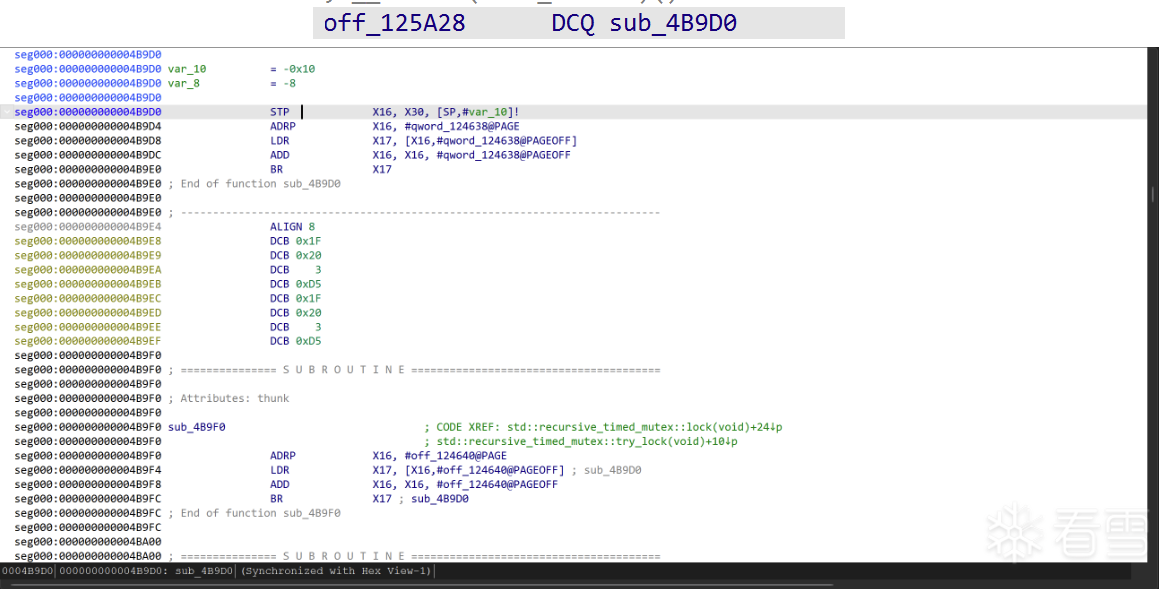
Task: Click 'DCB 0x1F' at address 4B9EC
Action: coord(295,298)
